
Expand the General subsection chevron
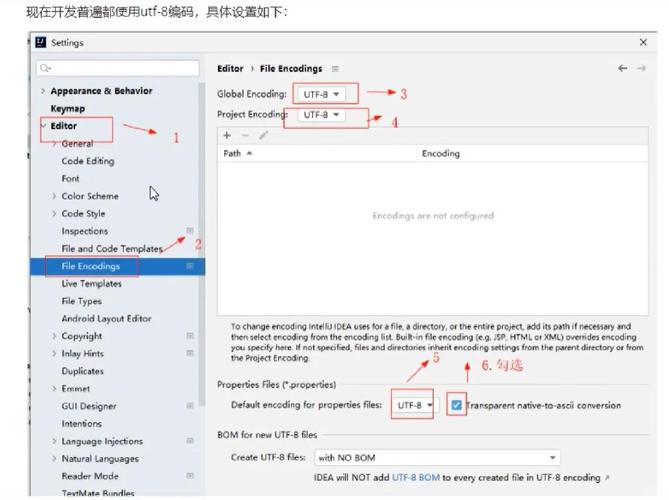54,143
